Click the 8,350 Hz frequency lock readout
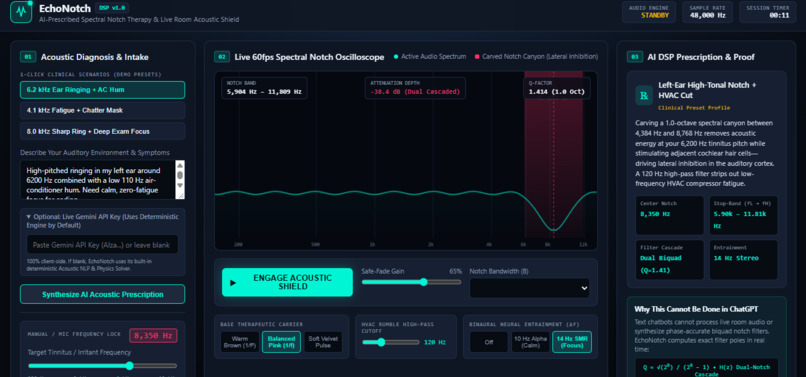The height and width of the screenshot is (377, 806). coord(153,335)
